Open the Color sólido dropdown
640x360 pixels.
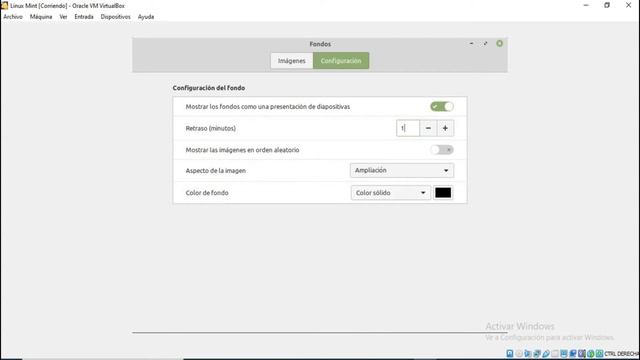pos(391,193)
